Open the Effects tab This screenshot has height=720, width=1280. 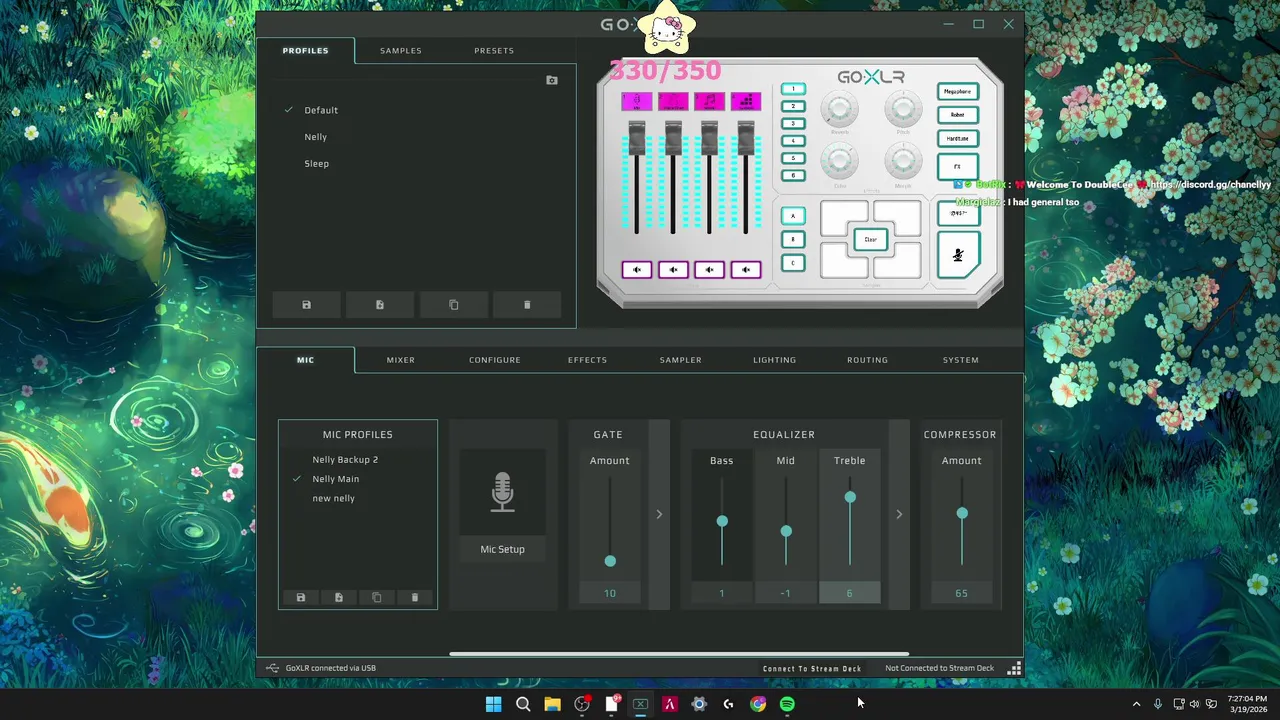(588, 360)
